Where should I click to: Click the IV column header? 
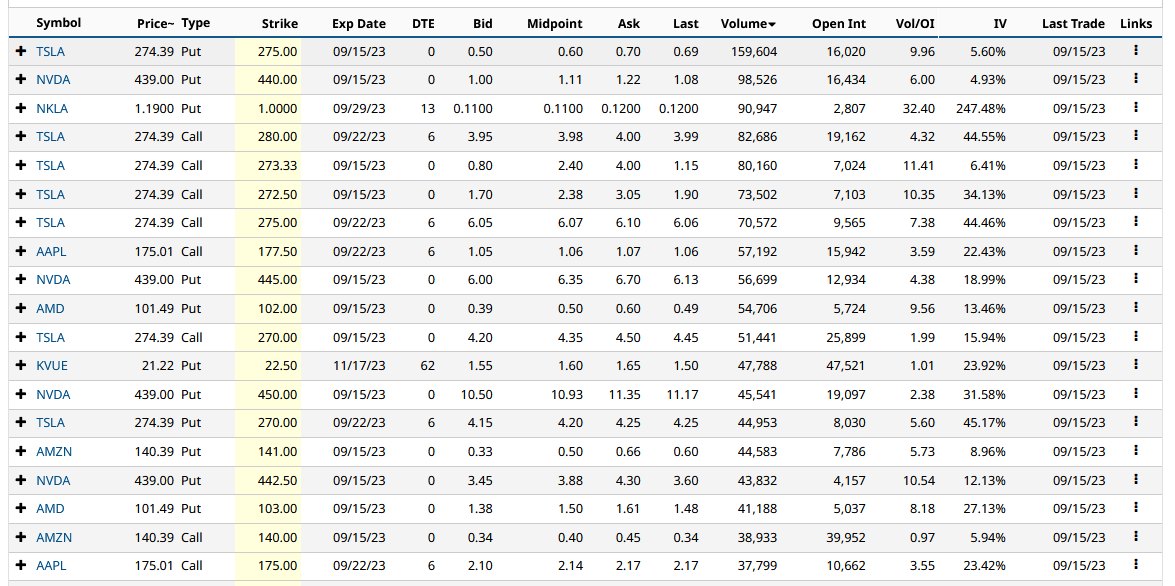(x=999, y=23)
